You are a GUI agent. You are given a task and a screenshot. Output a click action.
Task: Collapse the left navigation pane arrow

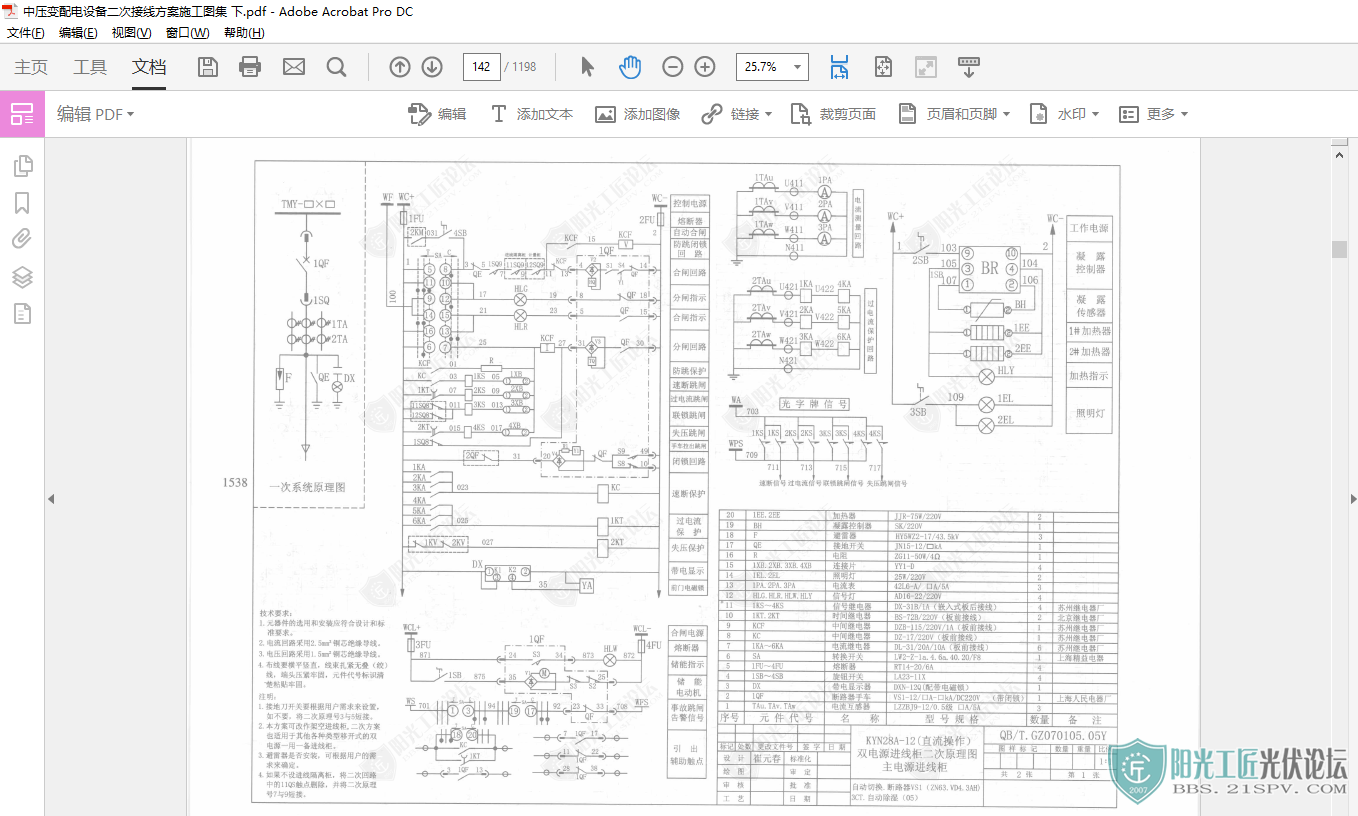(x=50, y=498)
